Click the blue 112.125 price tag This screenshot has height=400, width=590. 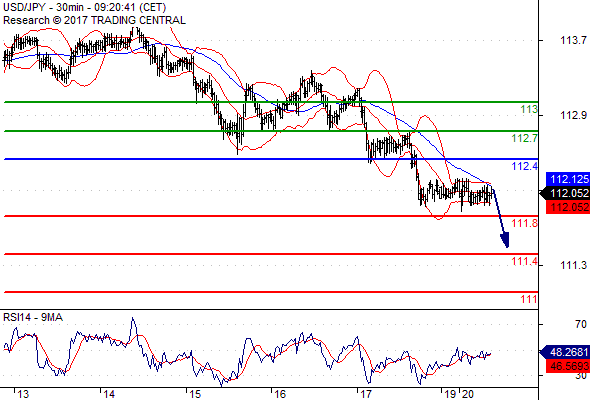point(568,179)
